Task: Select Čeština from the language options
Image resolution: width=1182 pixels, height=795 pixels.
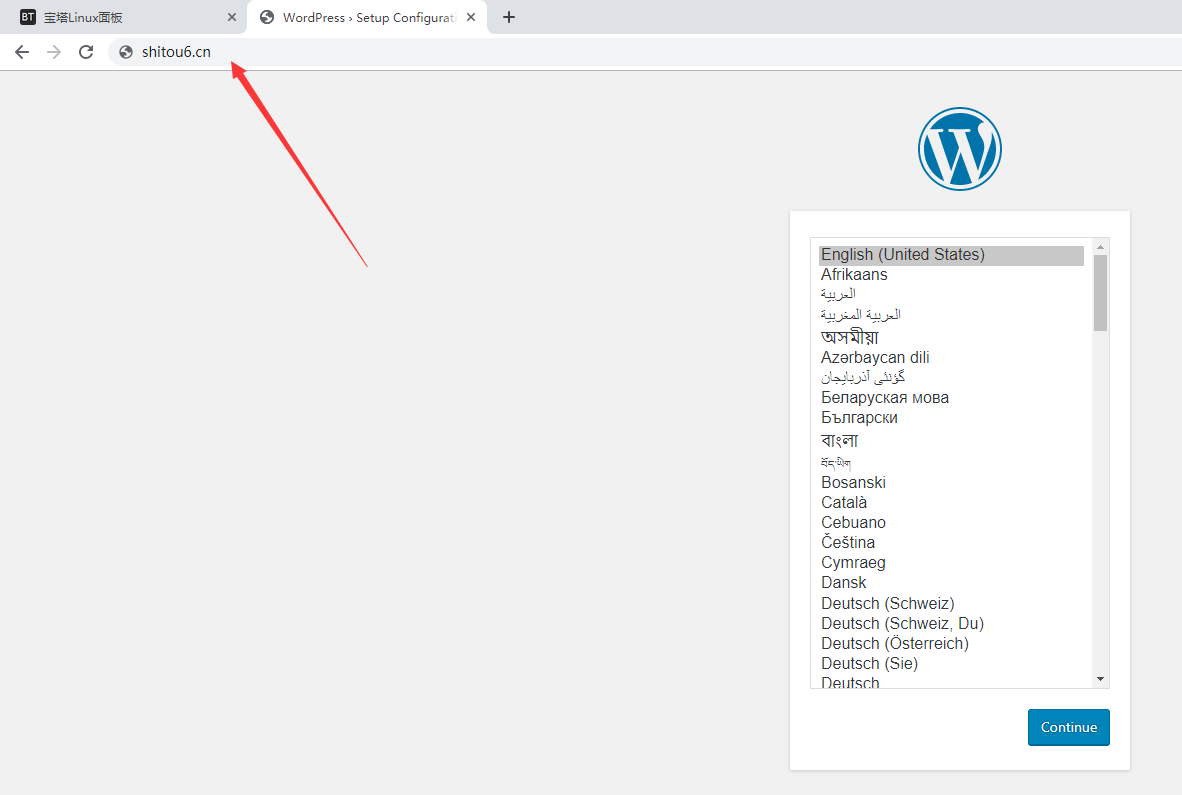Action: click(x=848, y=542)
